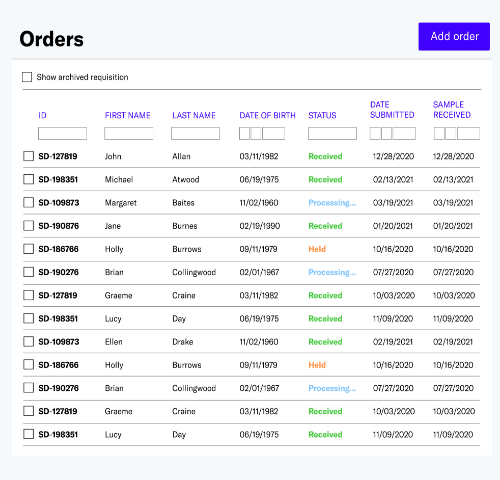Click the DATE SUBMITTED column header
This screenshot has height=480, width=500.
pyautogui.click(x=392, y=110)
